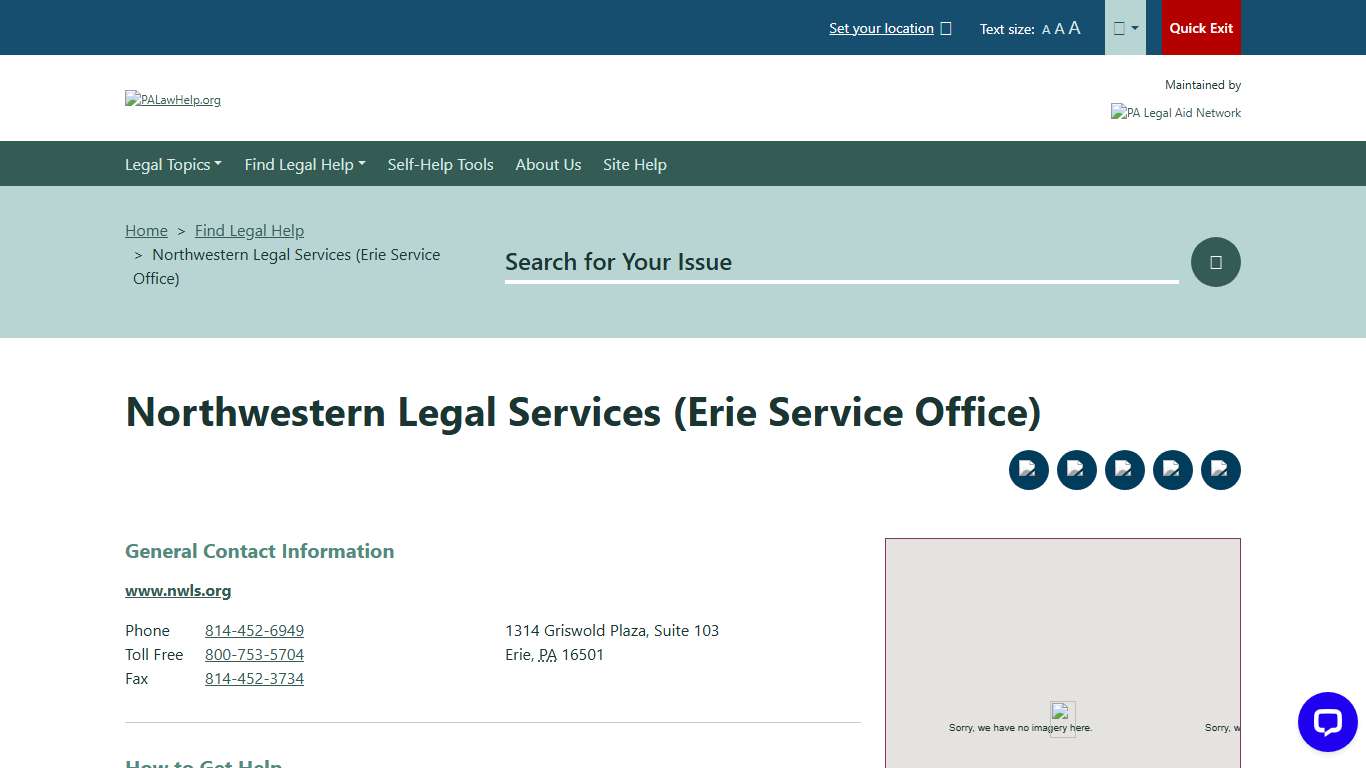1366x768 pixels.
Task: Click inside the Search for Your Issue field
Action: [x=840, y=262]
